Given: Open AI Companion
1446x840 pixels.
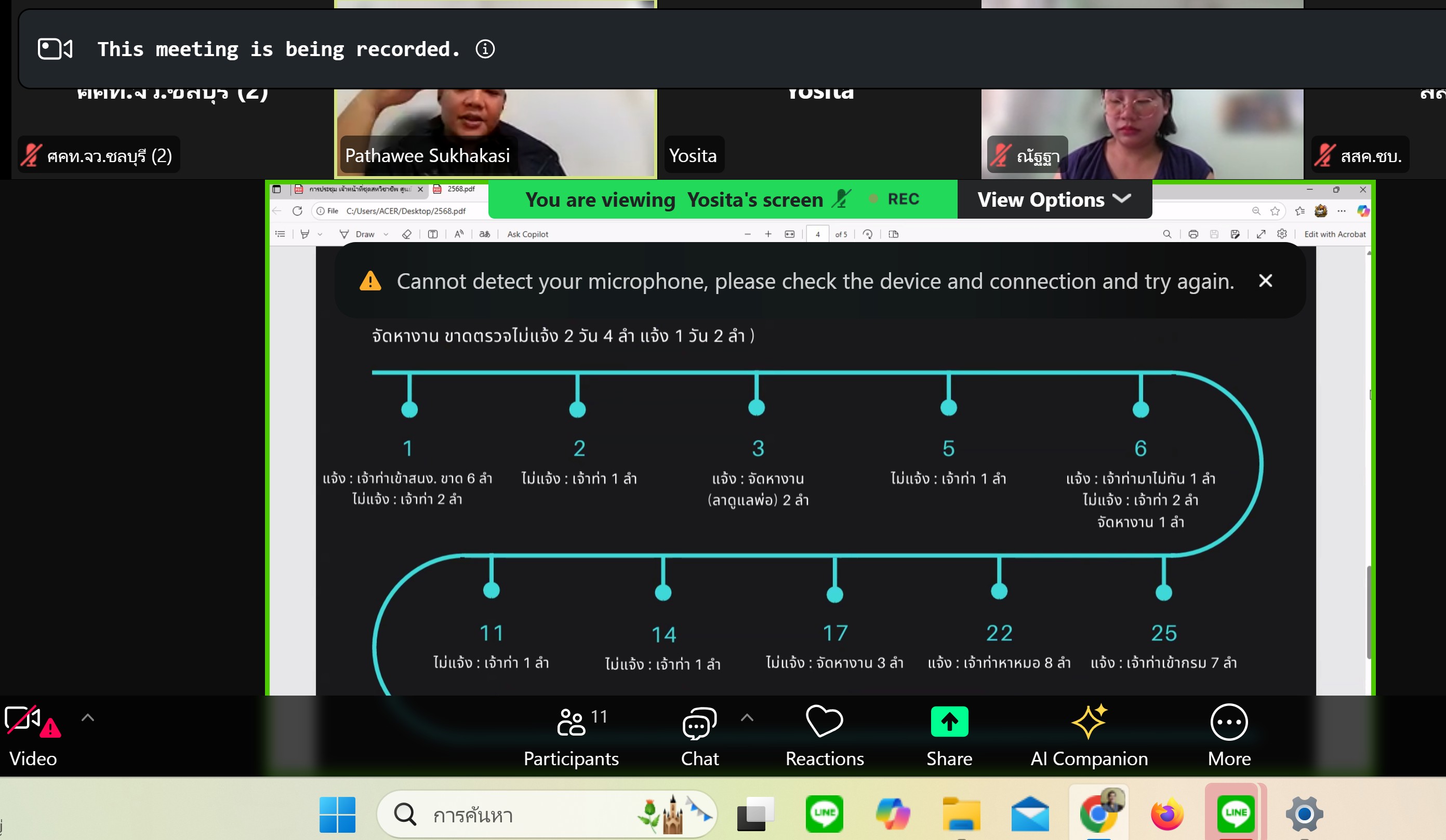Looking at the screenshot, I should click(x=1089, y=736).
